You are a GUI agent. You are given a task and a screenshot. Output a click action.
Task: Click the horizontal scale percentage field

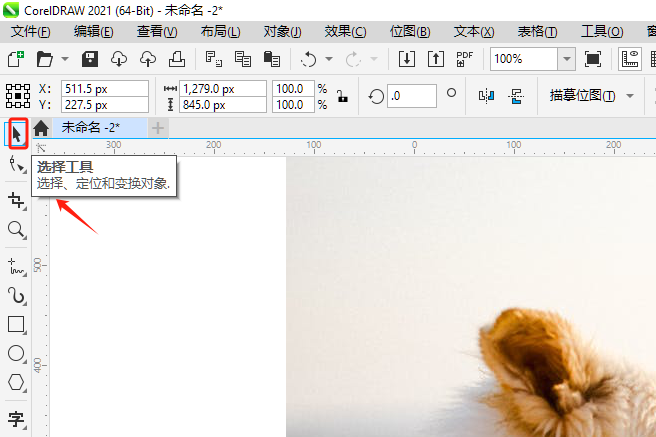[293, 89]
